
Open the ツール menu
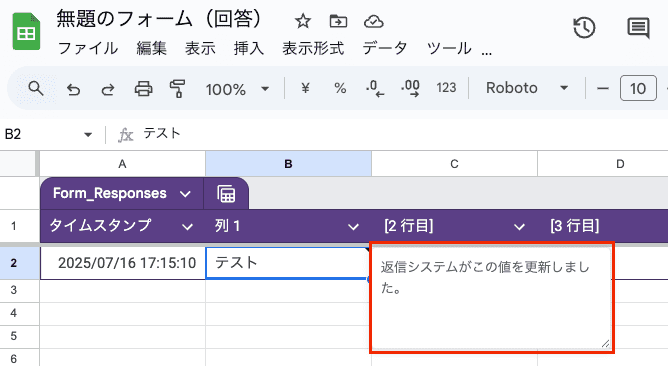point(449,48)
